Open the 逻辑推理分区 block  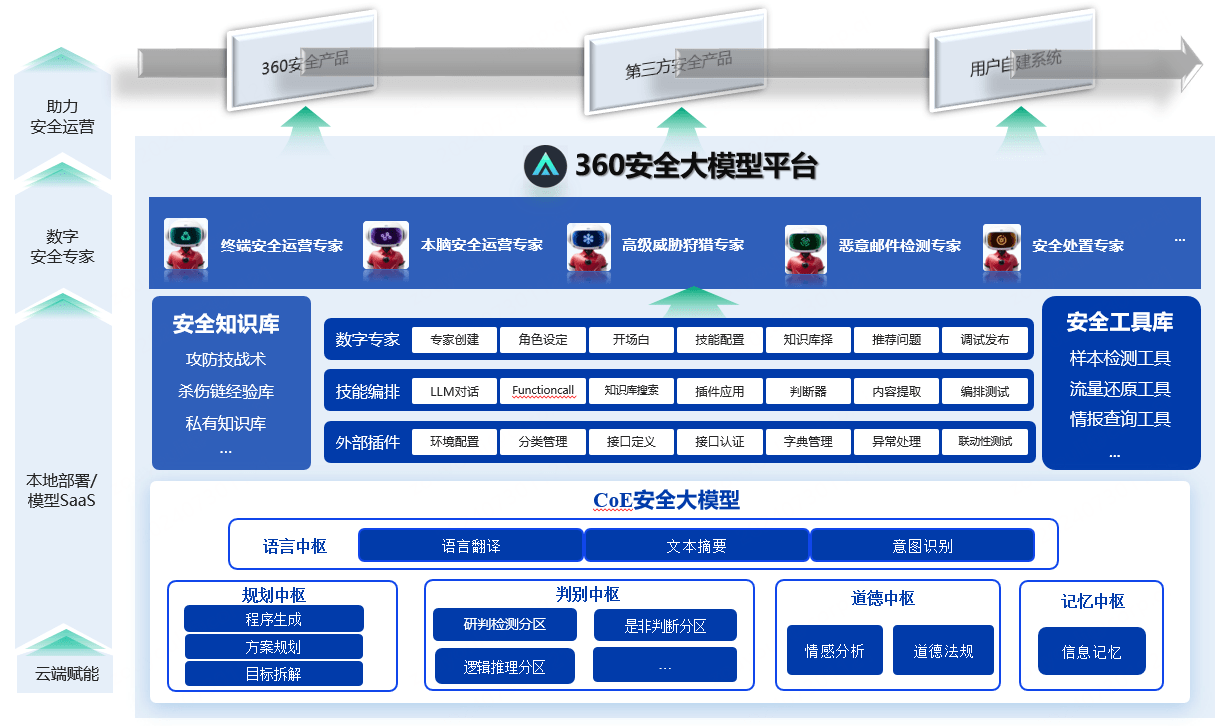pos(505,666)
